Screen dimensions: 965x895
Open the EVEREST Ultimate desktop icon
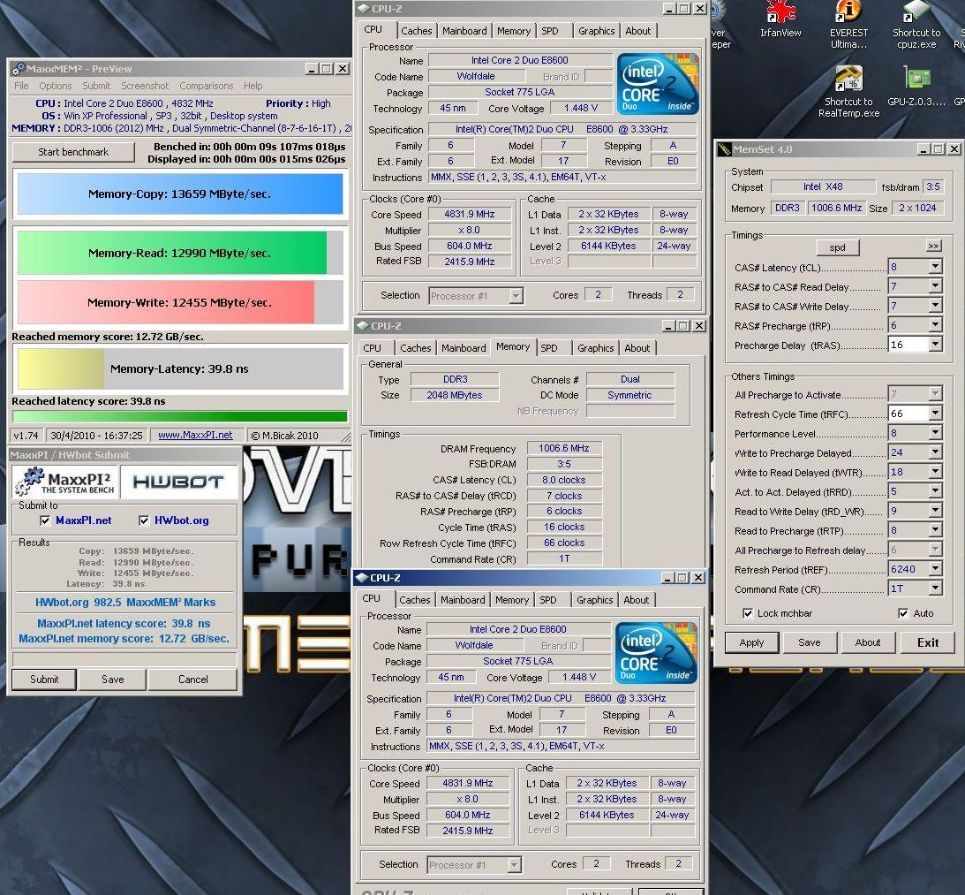click(849, 25)
